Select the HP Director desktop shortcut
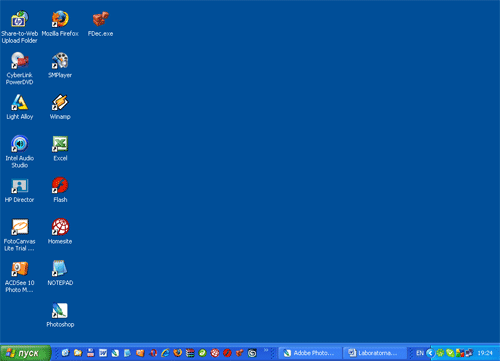Screen dimensions: 500x361 (x=19, y=190)
